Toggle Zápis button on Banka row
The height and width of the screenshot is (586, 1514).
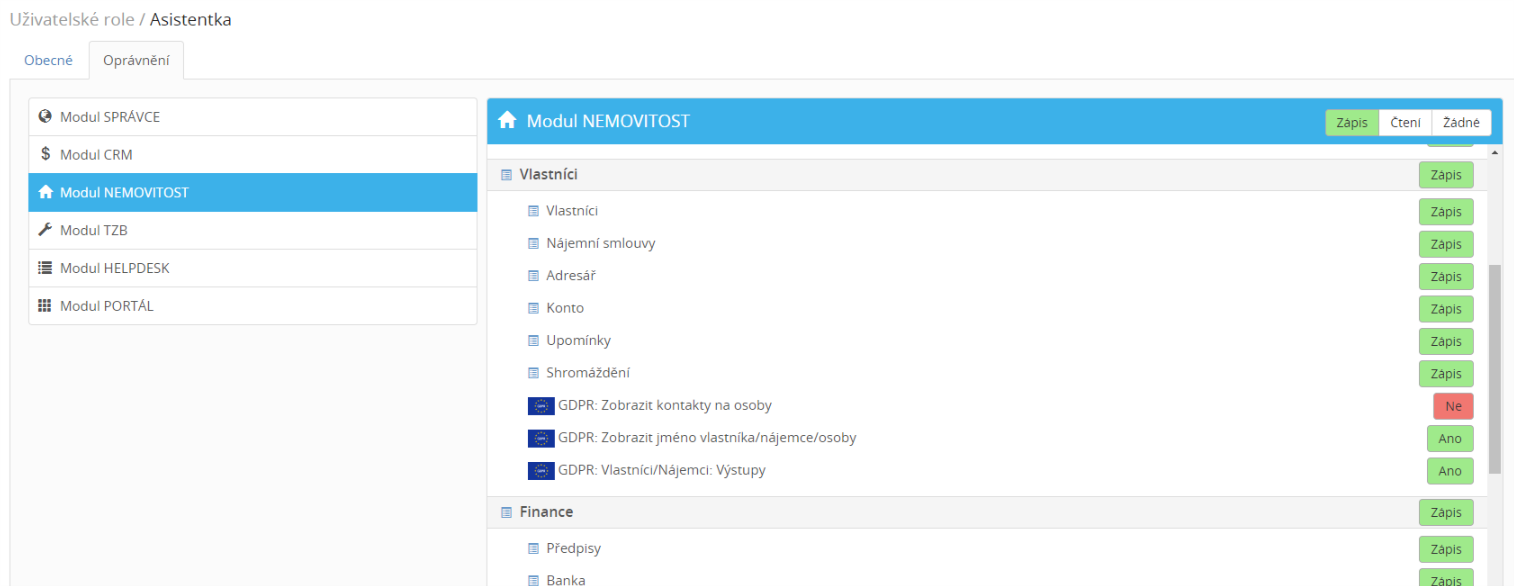1446,578
